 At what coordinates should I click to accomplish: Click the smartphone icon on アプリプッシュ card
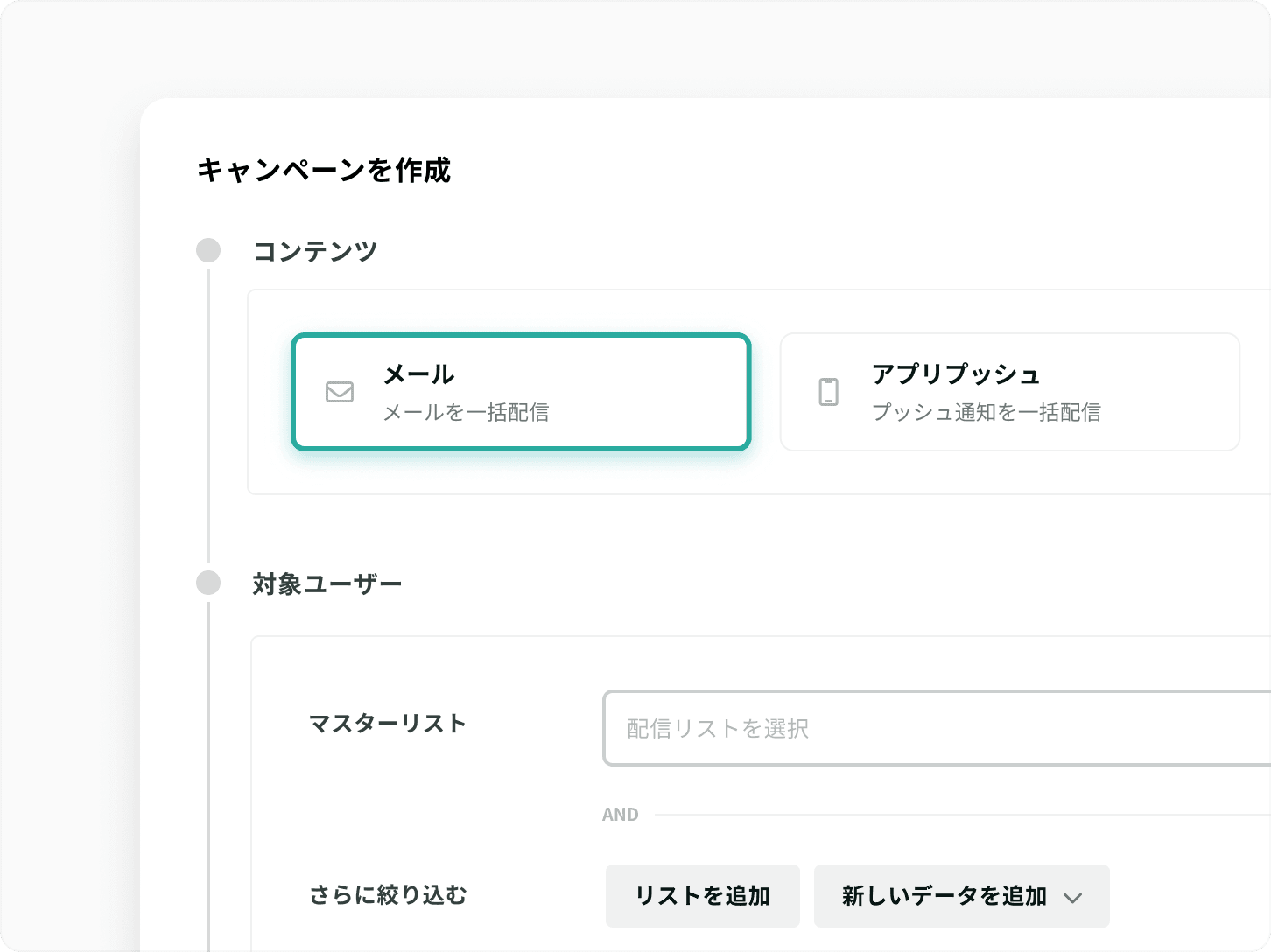point(828,392)
